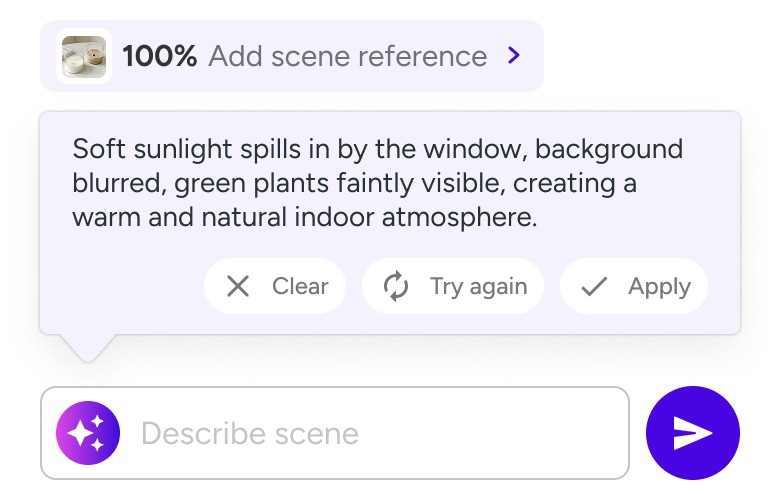Click the AI sparkle generate icon

(88, 433)
